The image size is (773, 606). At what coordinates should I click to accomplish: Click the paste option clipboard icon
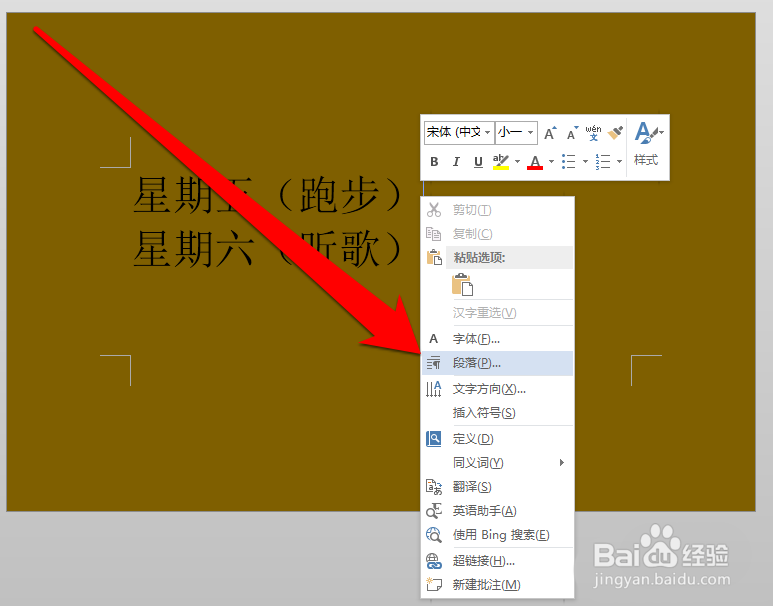tap(462, 285)
